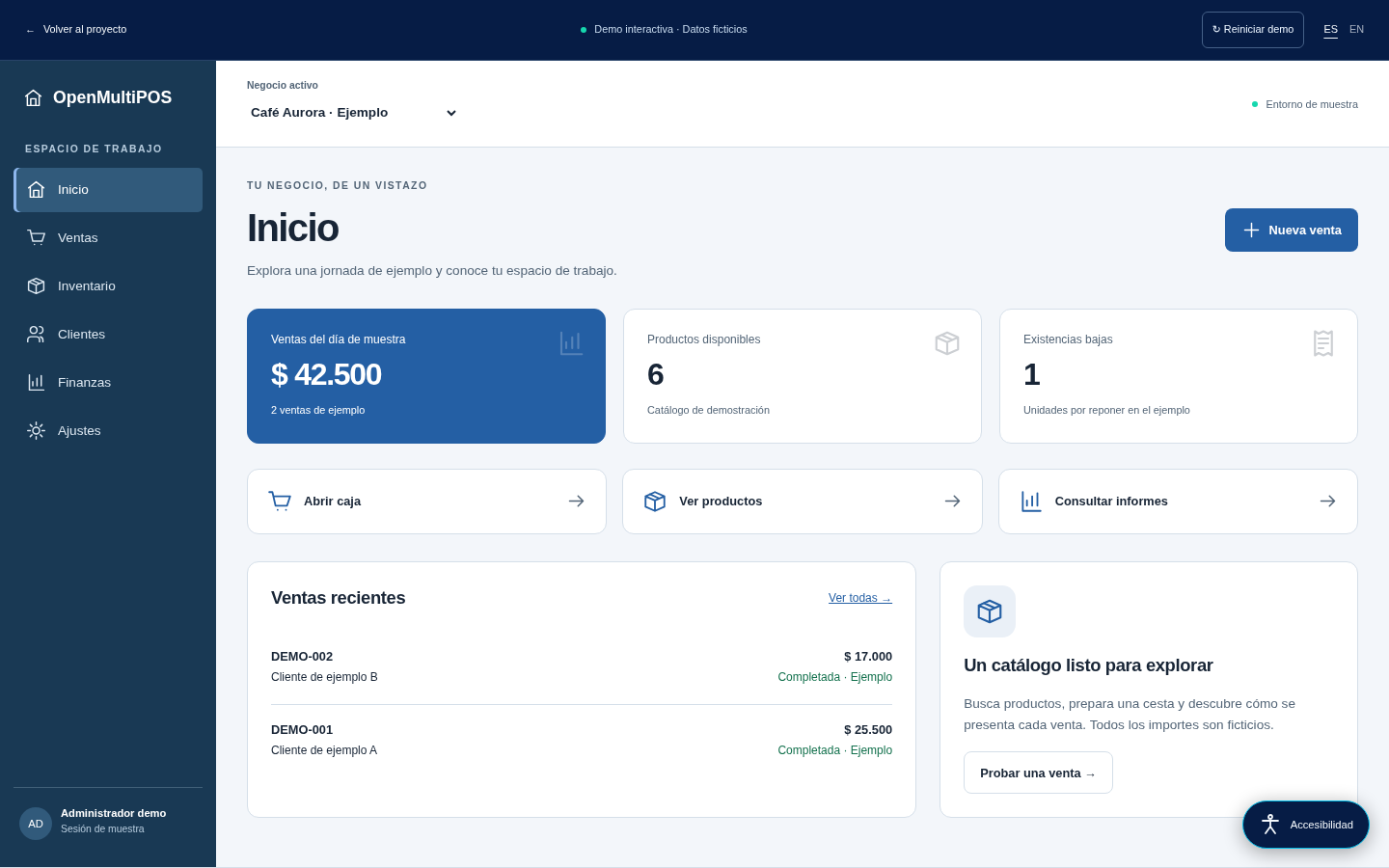Click bar chart icon in Ventas del día card
Screen dimensions: 1389x868
(x=571, y=343)
